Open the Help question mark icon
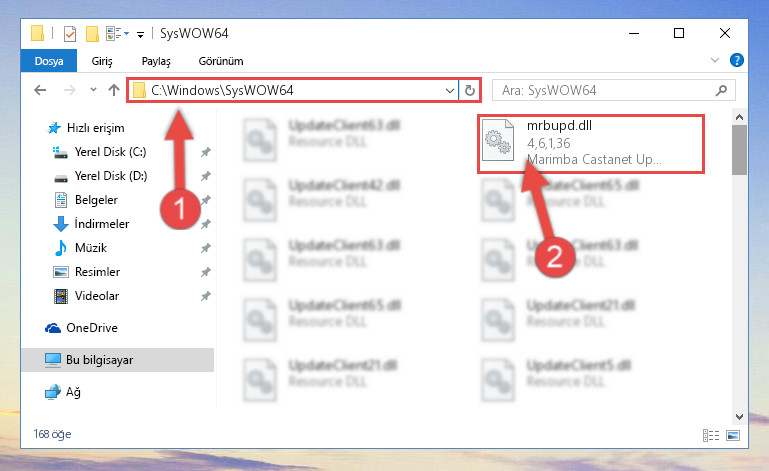The image size is (769, 471). pos(737,60)
